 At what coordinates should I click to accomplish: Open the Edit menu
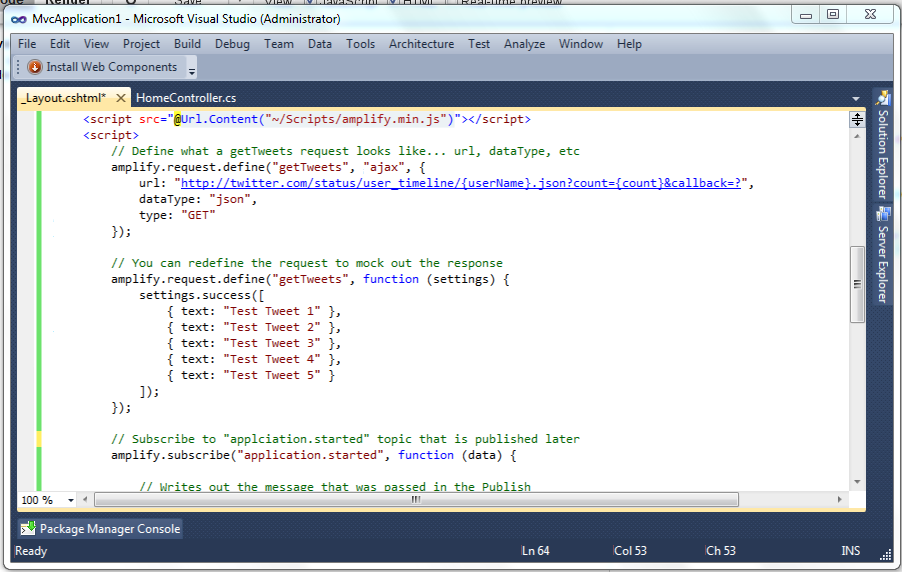click(60, 44)
